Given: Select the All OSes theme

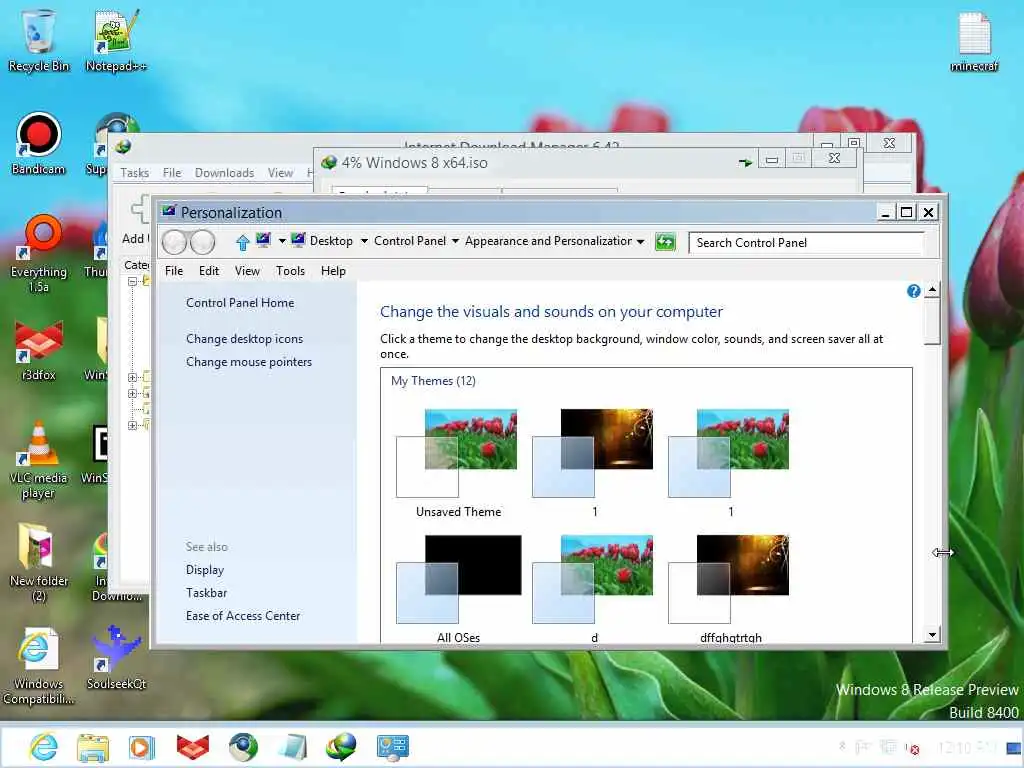Looking at the screenshot, I should 458,588.
